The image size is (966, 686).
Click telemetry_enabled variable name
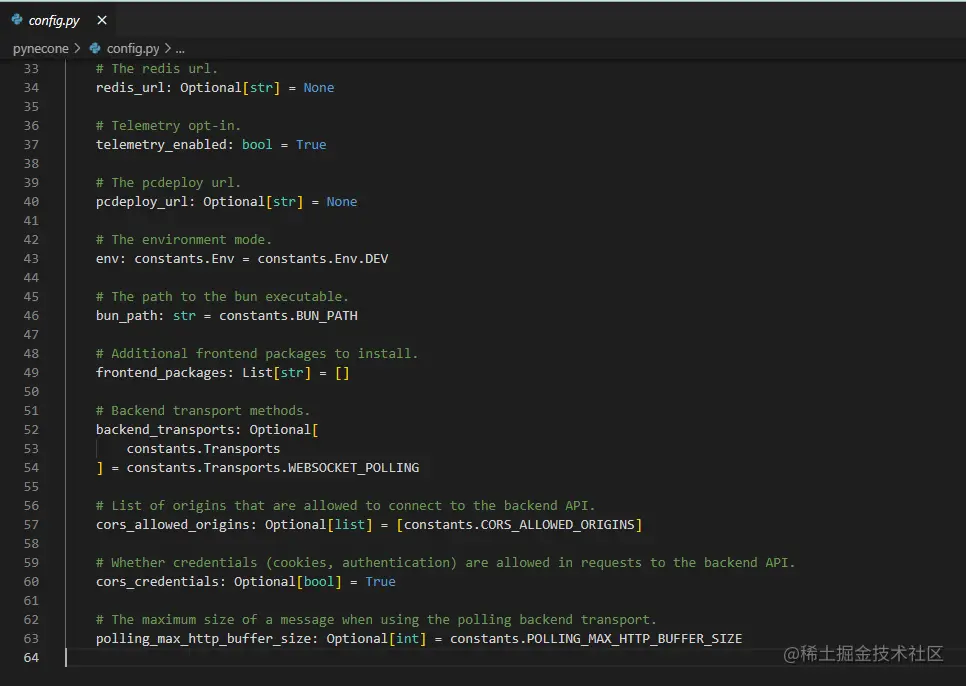tap(161, 145)
